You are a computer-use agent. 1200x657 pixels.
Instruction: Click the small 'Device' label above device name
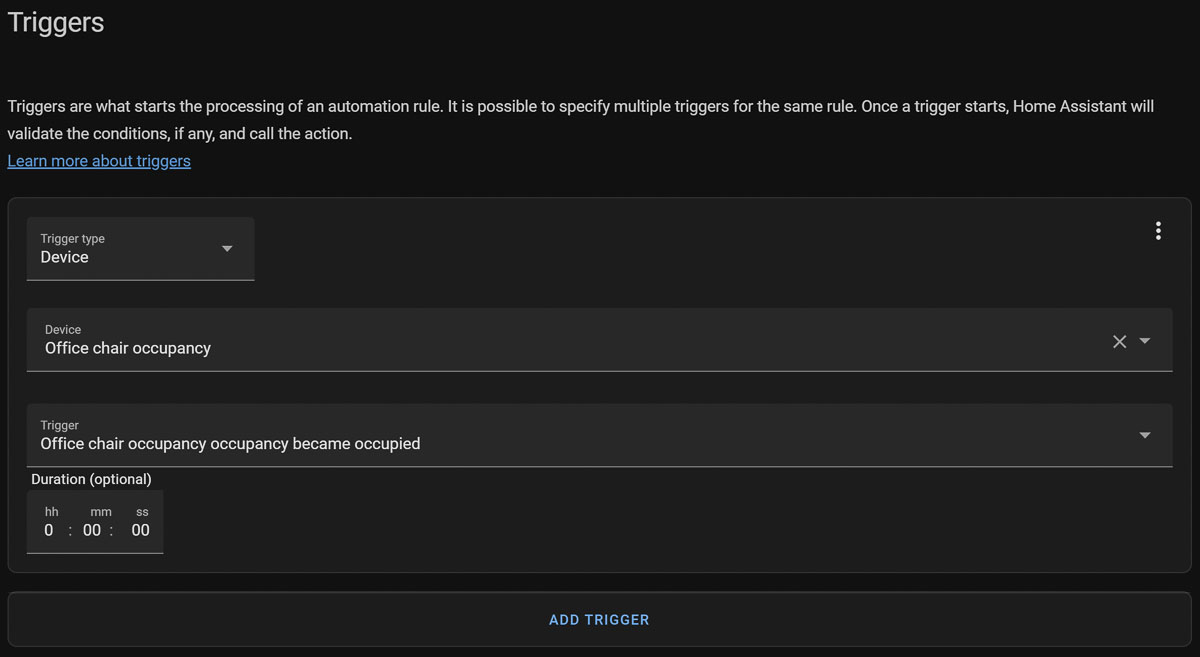[63, 329]
